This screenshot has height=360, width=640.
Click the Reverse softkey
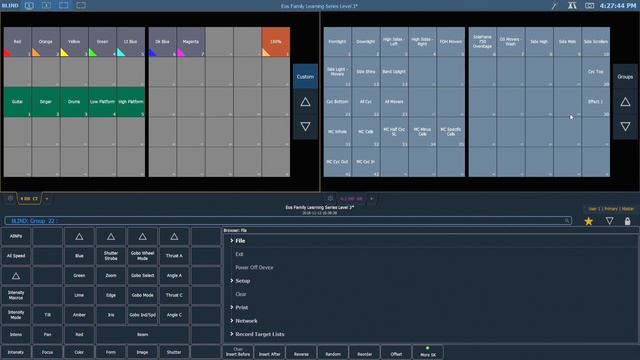tap(301, 353)
